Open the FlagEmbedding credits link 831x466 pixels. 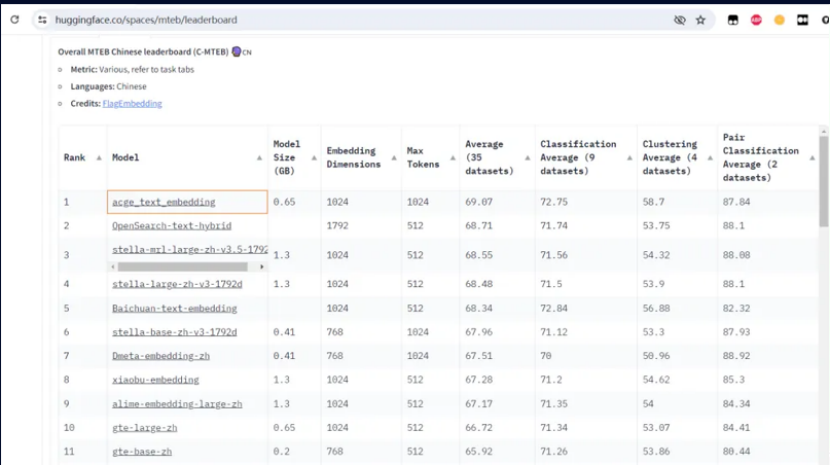[132, 103]
